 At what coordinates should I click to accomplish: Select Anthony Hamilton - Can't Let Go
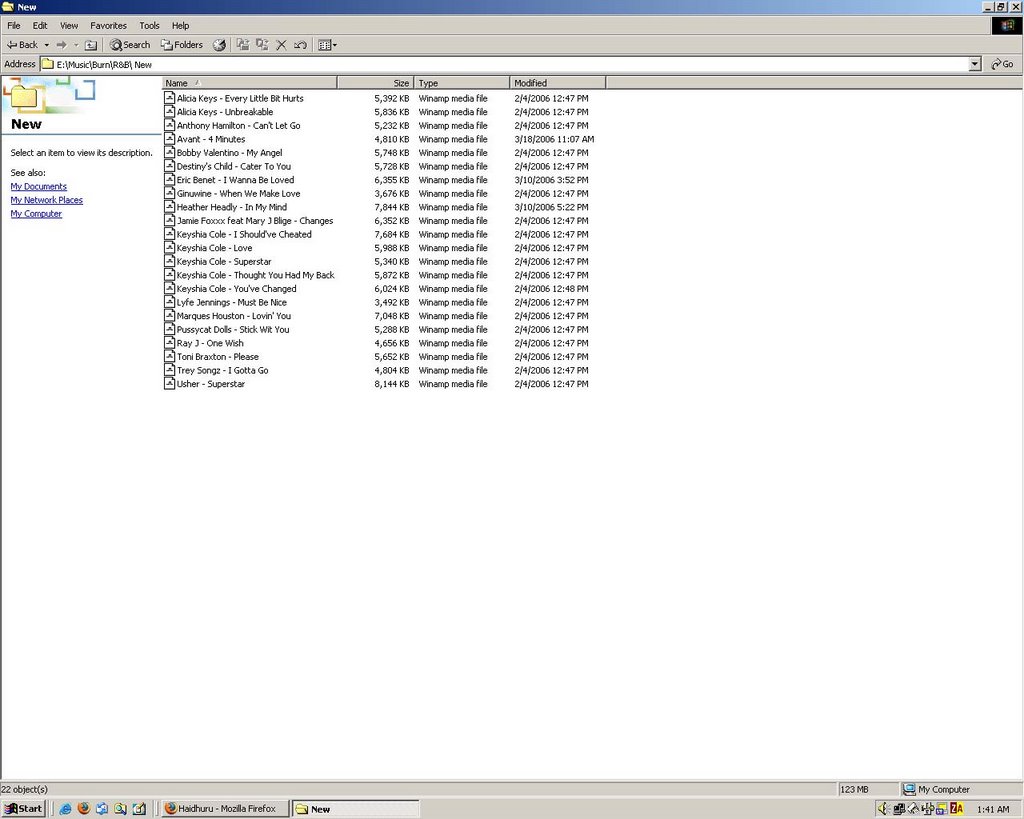[238, 125]
